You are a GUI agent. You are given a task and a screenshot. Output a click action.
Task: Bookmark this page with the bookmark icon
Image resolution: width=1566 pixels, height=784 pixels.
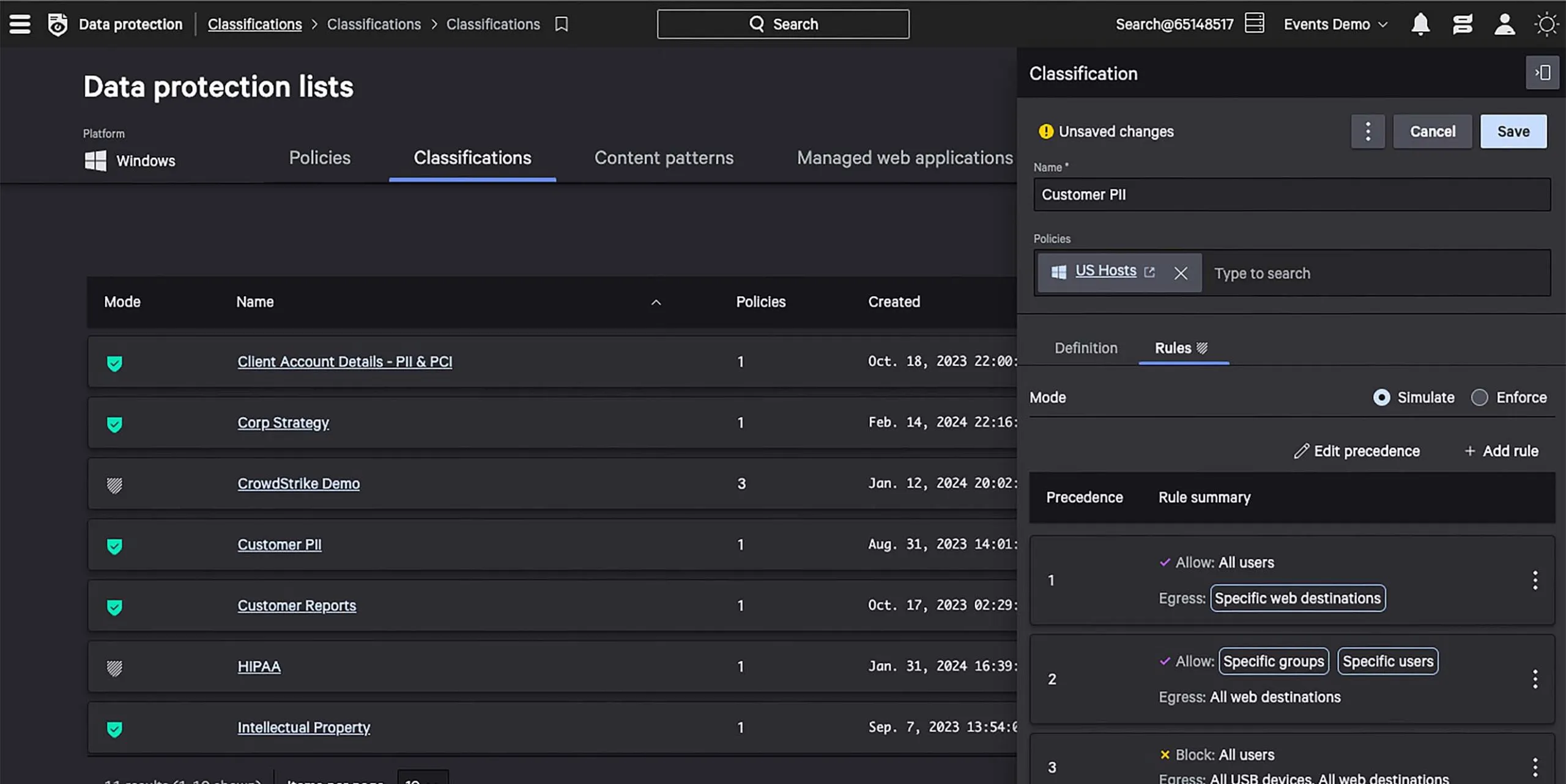coord(561,24)
